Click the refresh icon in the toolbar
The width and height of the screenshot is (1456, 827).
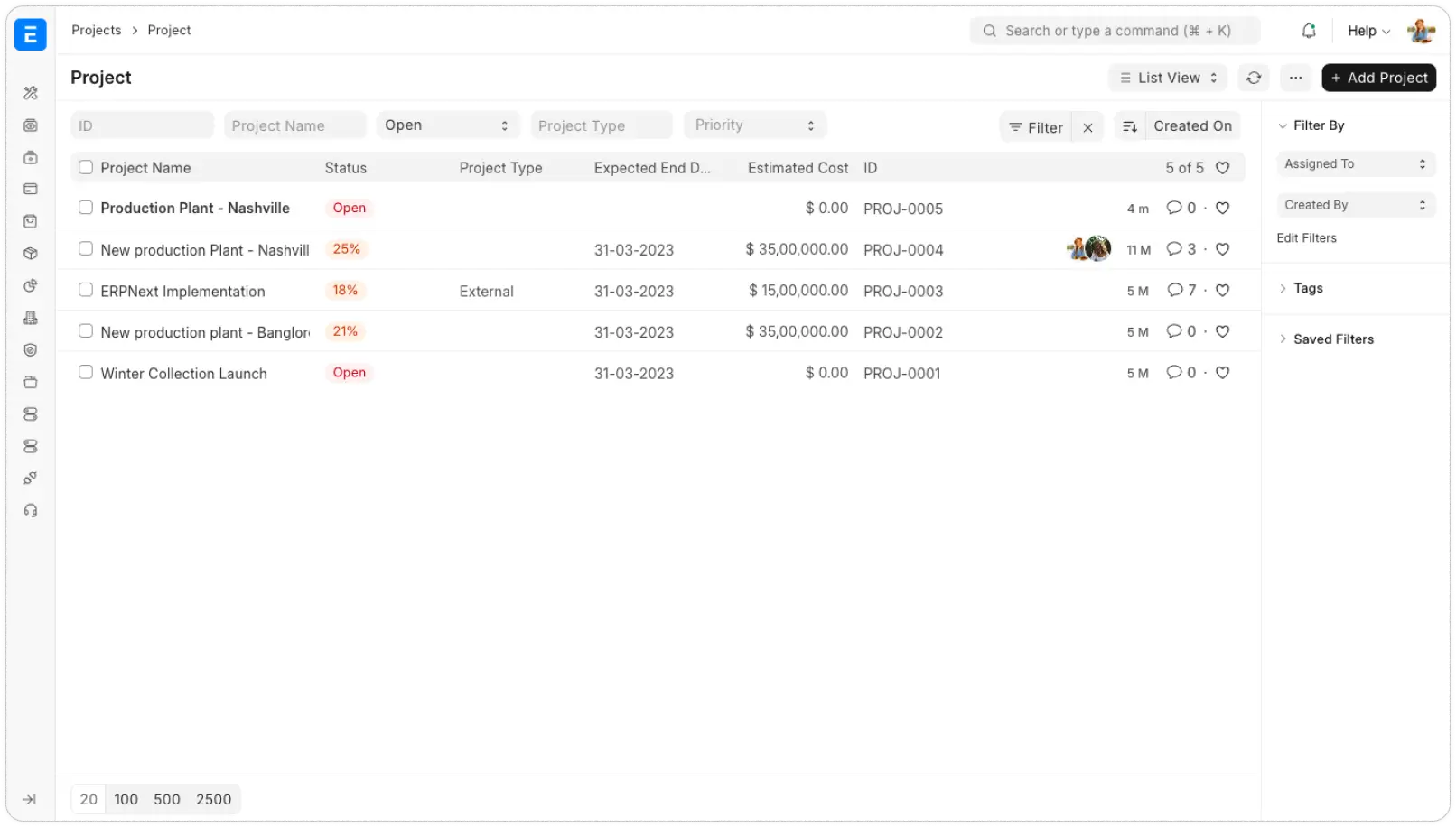tap(1254, 78)
